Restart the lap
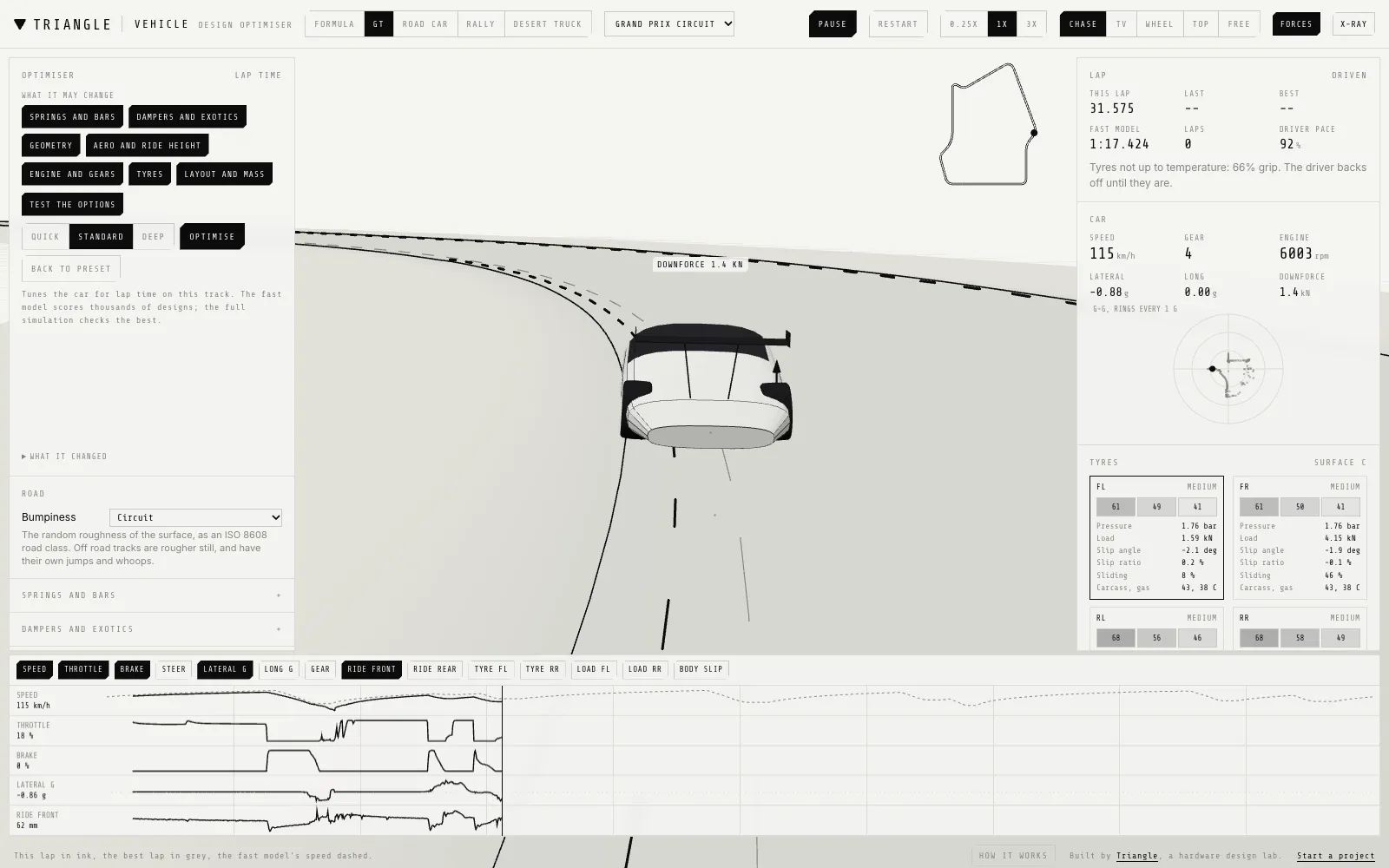 [x=898, y=24]
